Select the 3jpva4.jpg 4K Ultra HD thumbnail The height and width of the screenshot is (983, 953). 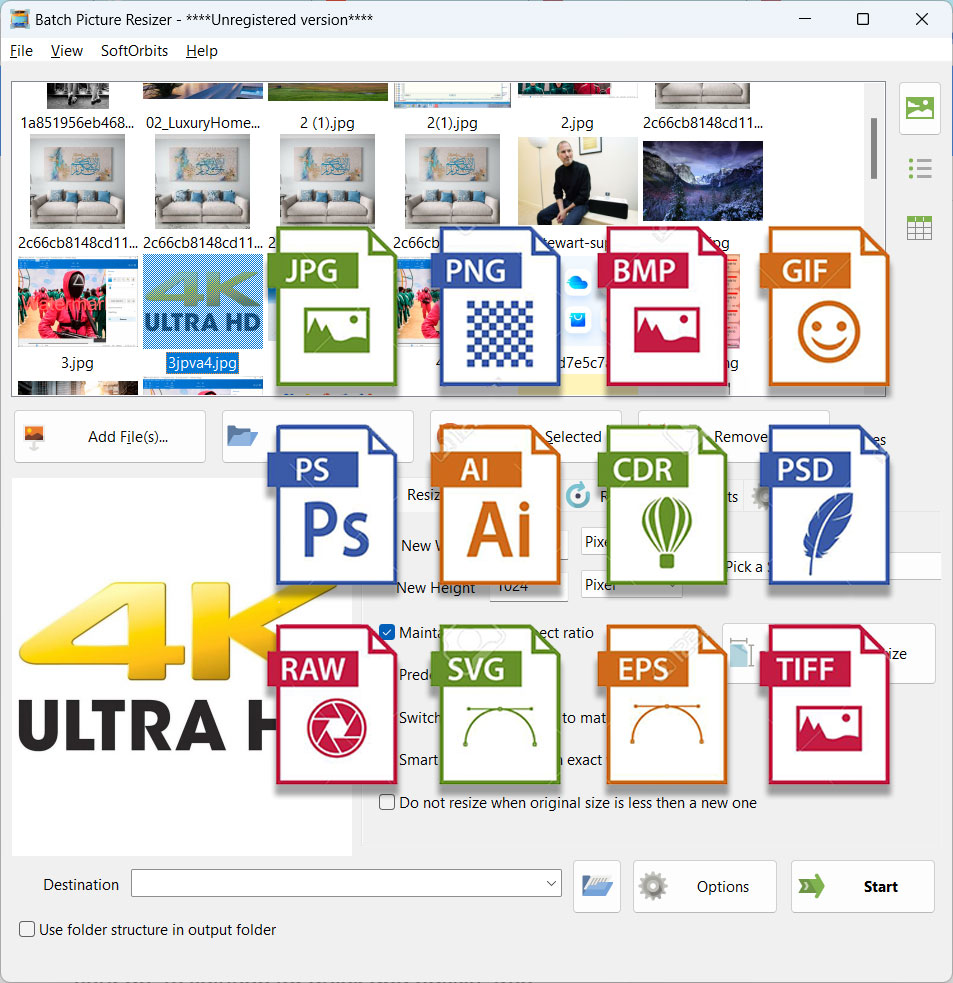coord(203,302)
